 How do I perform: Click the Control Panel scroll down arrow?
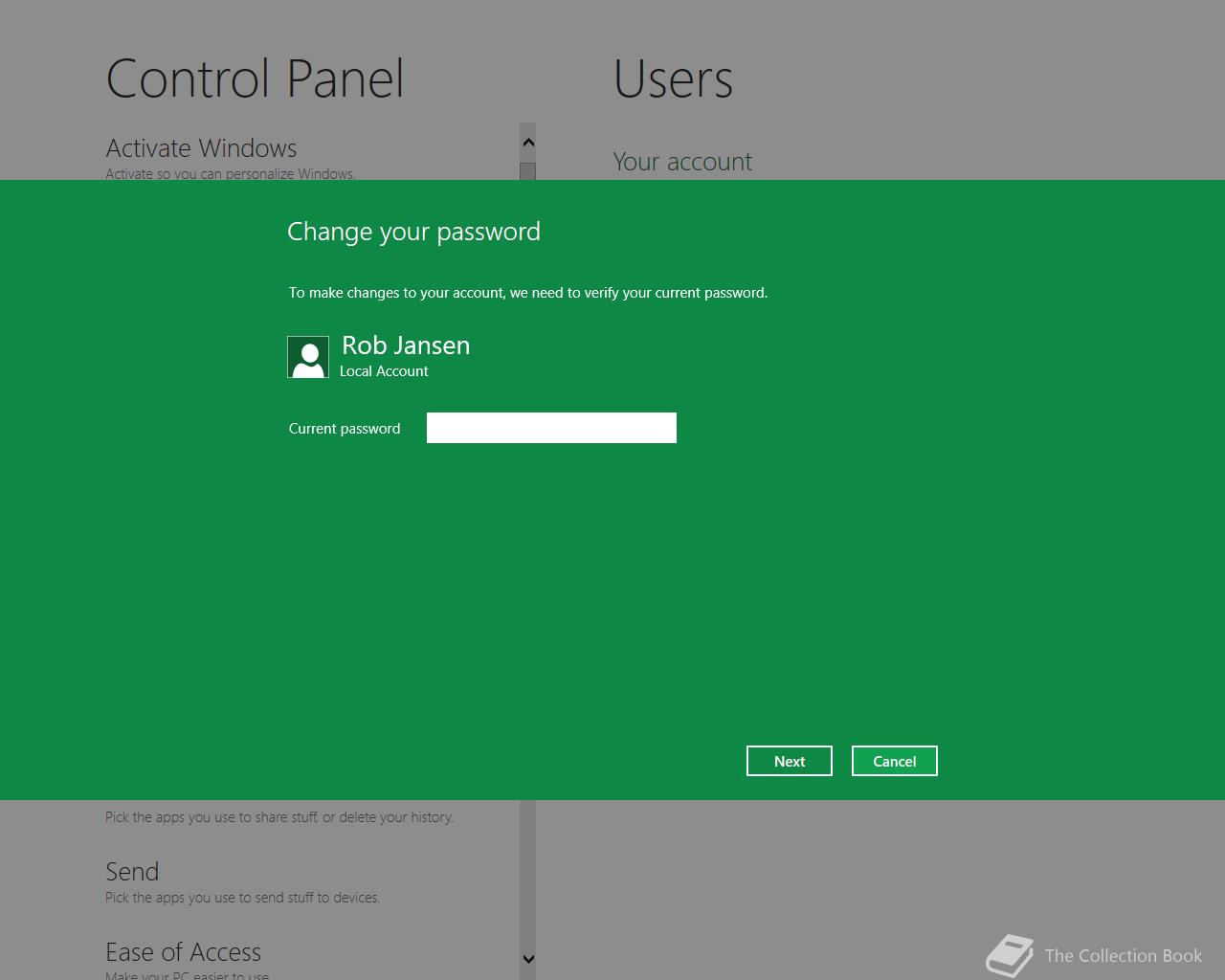click(x=527, y=959)
